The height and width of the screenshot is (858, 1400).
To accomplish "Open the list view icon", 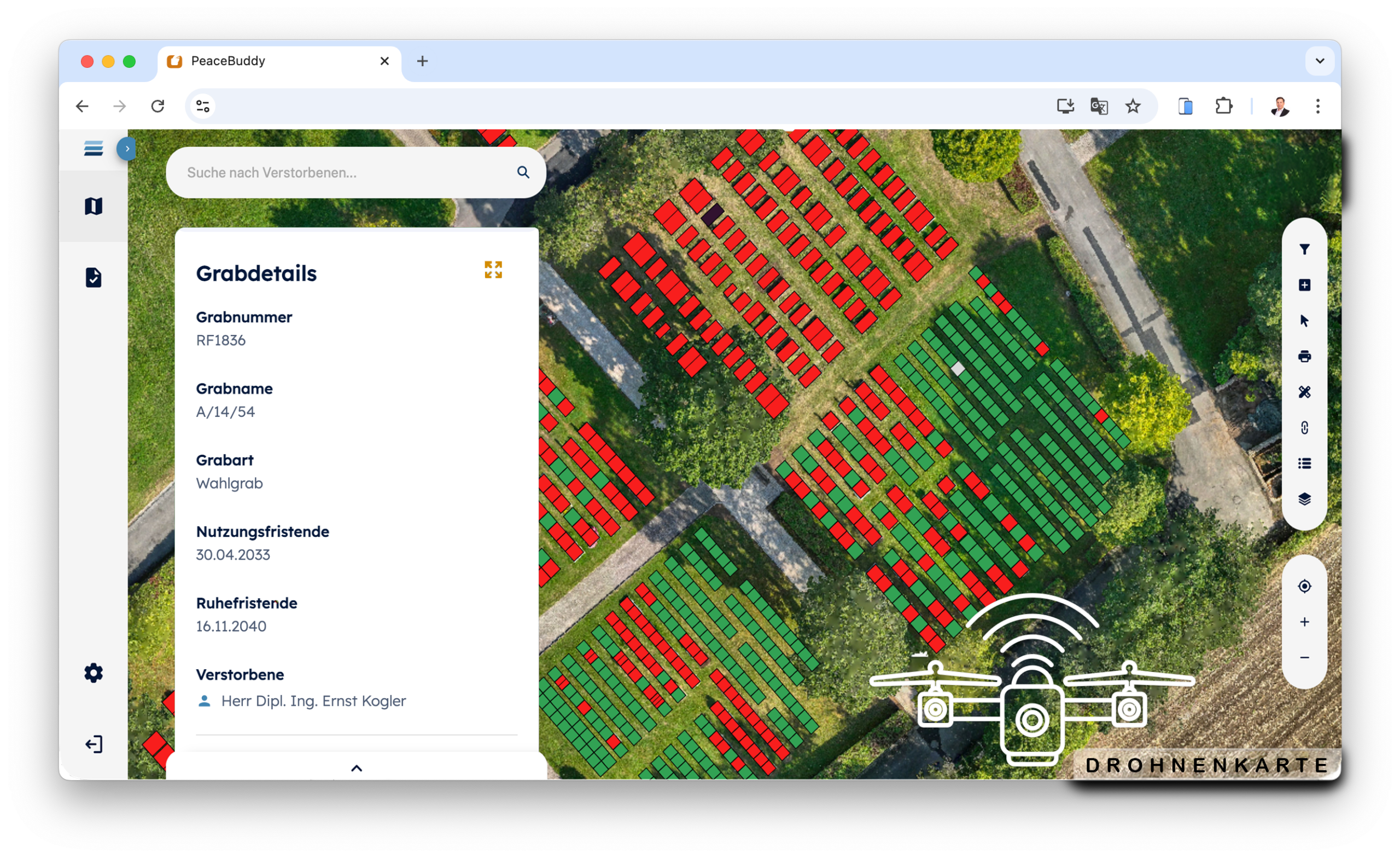I will point(1304,463).
